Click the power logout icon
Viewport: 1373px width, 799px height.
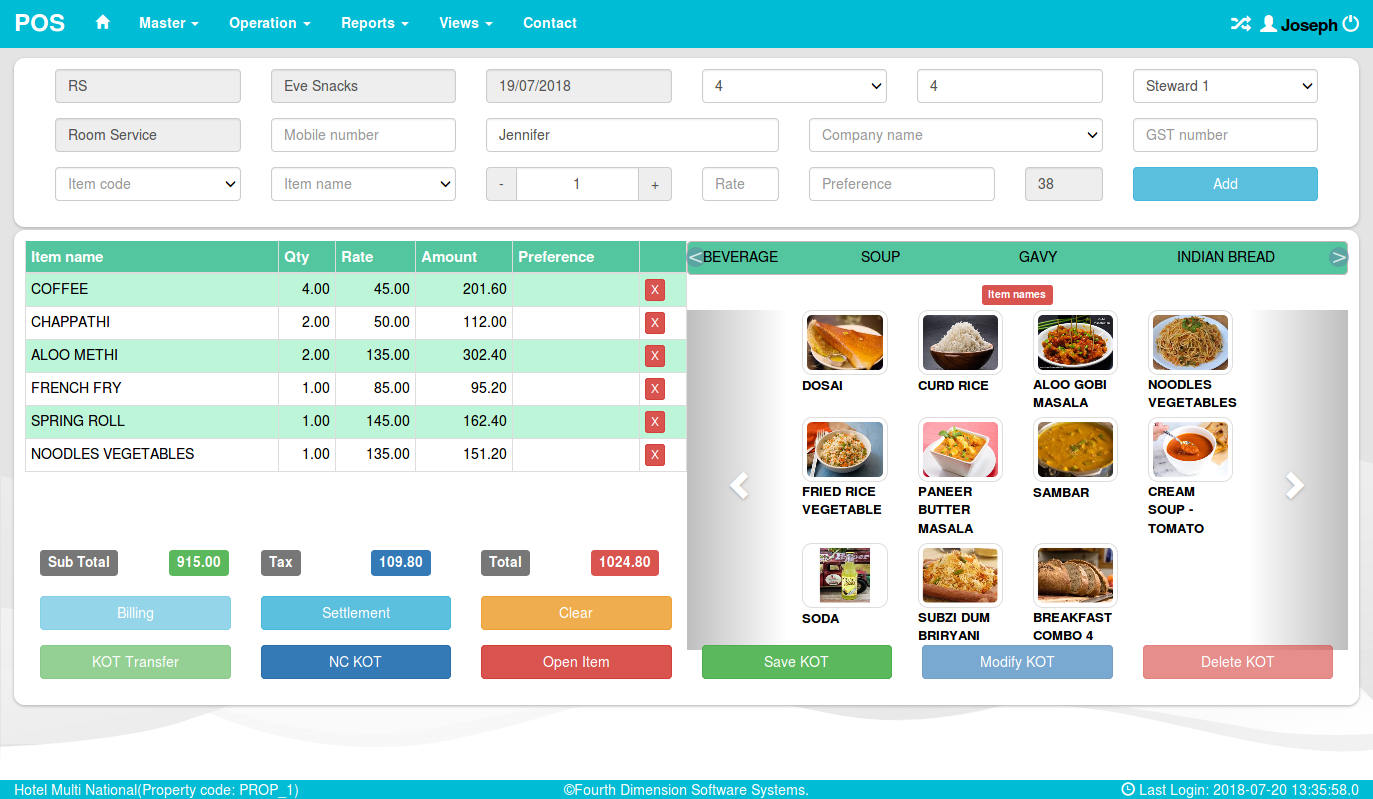[1352, 23]
